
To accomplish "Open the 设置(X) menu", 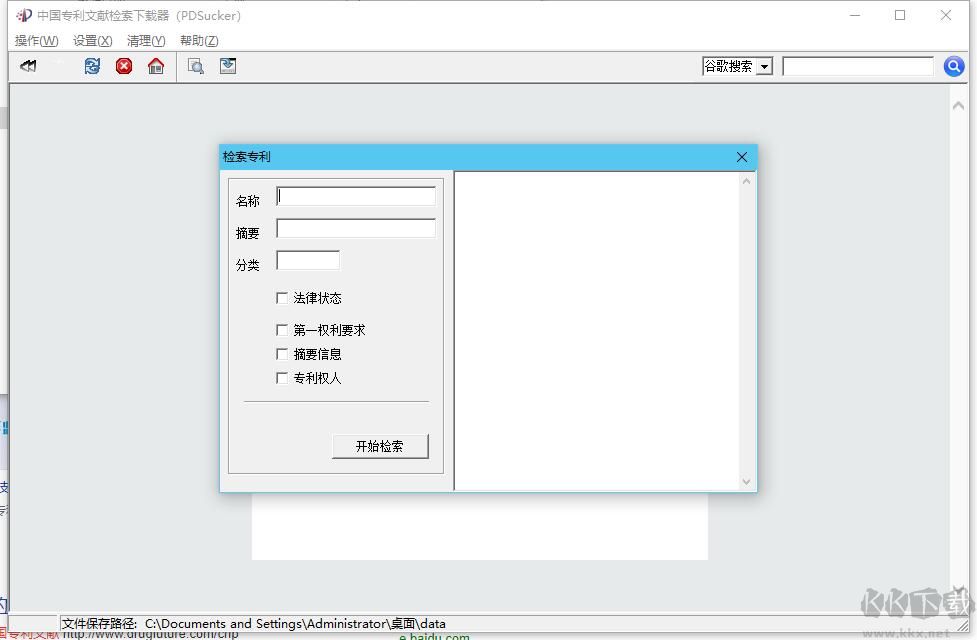I will click(x=91, y=40).
